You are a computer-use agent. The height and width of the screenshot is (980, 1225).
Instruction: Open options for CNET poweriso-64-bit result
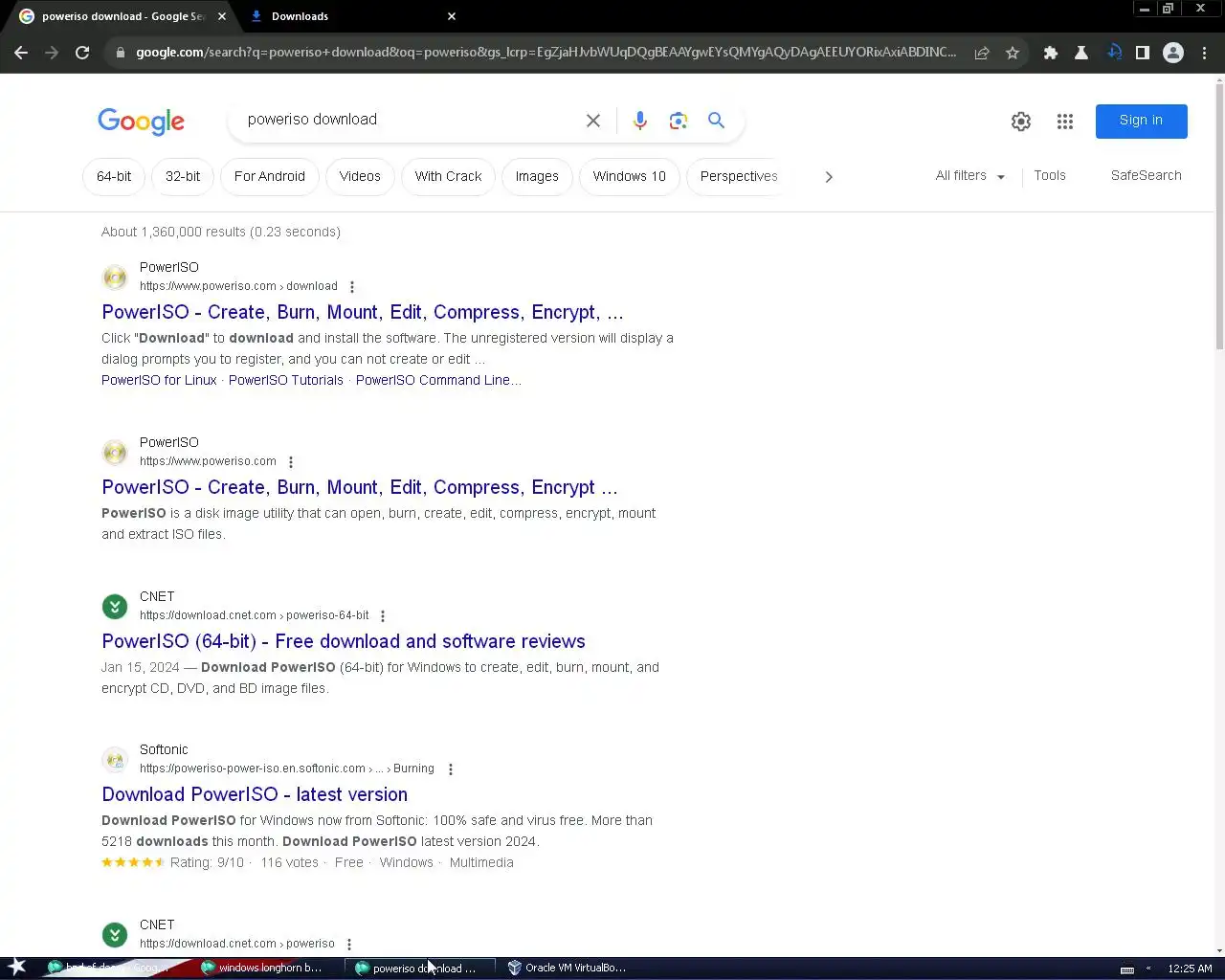pyautogui.click(x=383, y=616)
